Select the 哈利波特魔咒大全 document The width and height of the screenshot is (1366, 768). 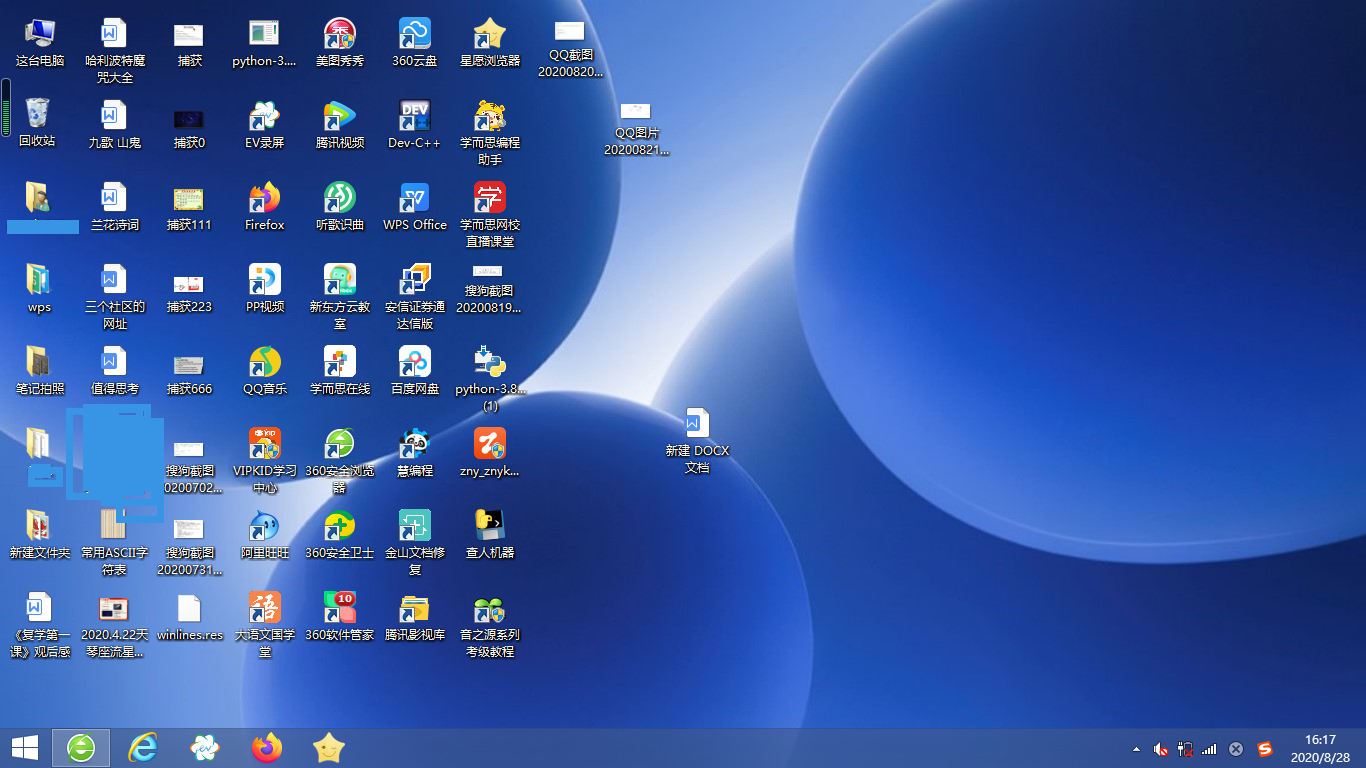tap(114, 51)
